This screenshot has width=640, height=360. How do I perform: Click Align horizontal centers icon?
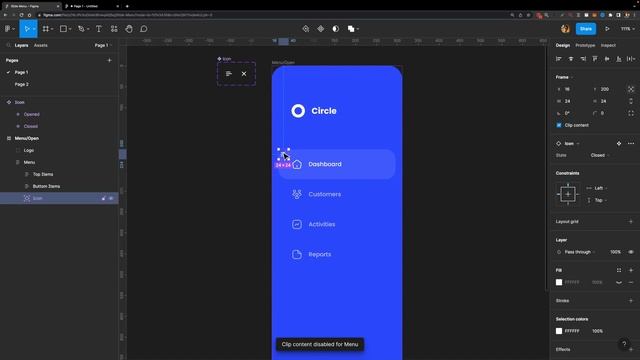(571, 59)
